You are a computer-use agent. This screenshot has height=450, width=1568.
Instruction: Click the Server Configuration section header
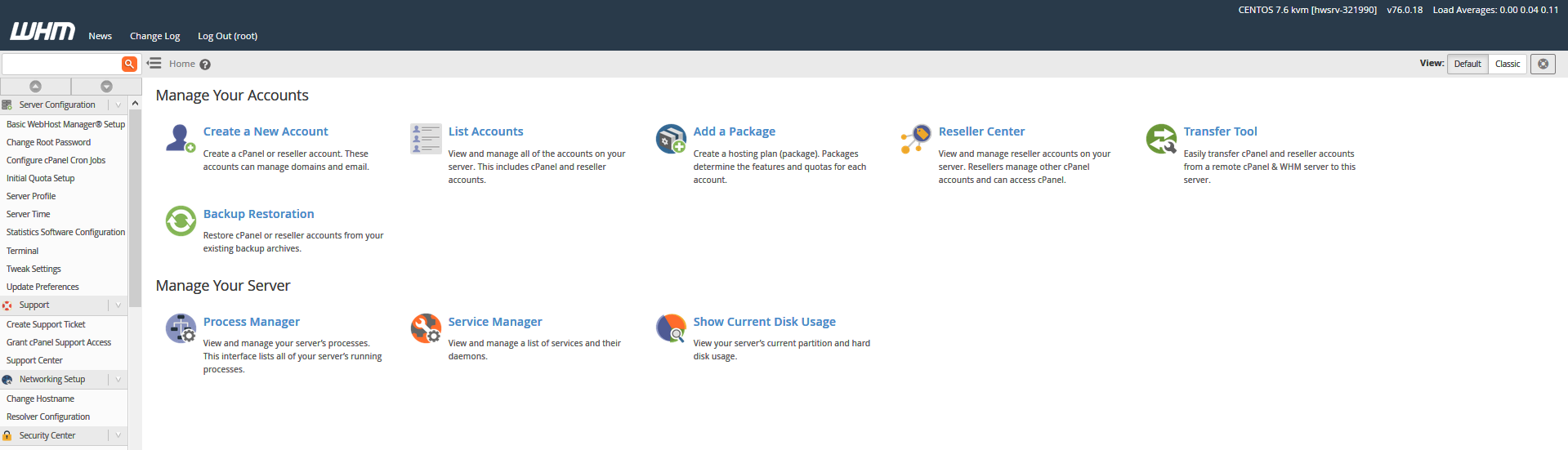pos(64,105)
